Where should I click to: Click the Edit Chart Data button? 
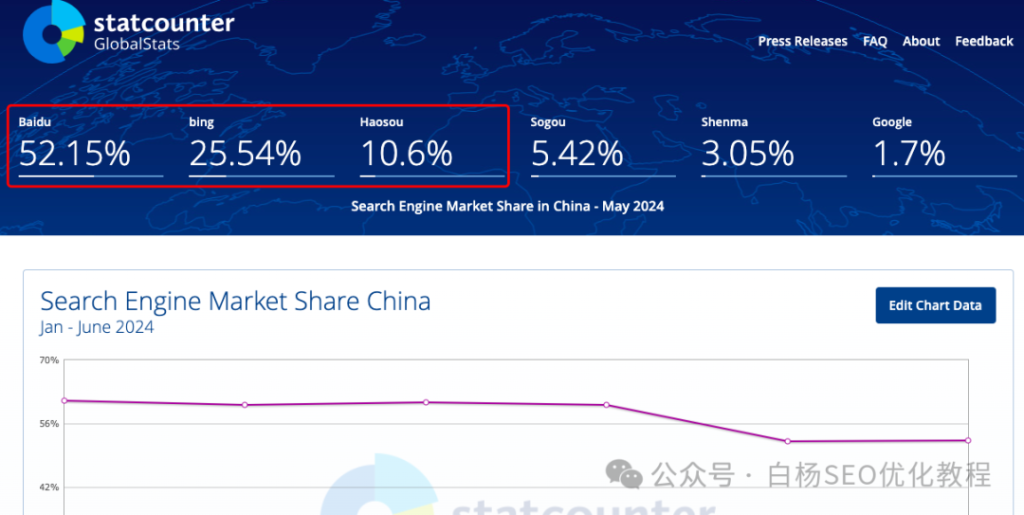point(935,305)
